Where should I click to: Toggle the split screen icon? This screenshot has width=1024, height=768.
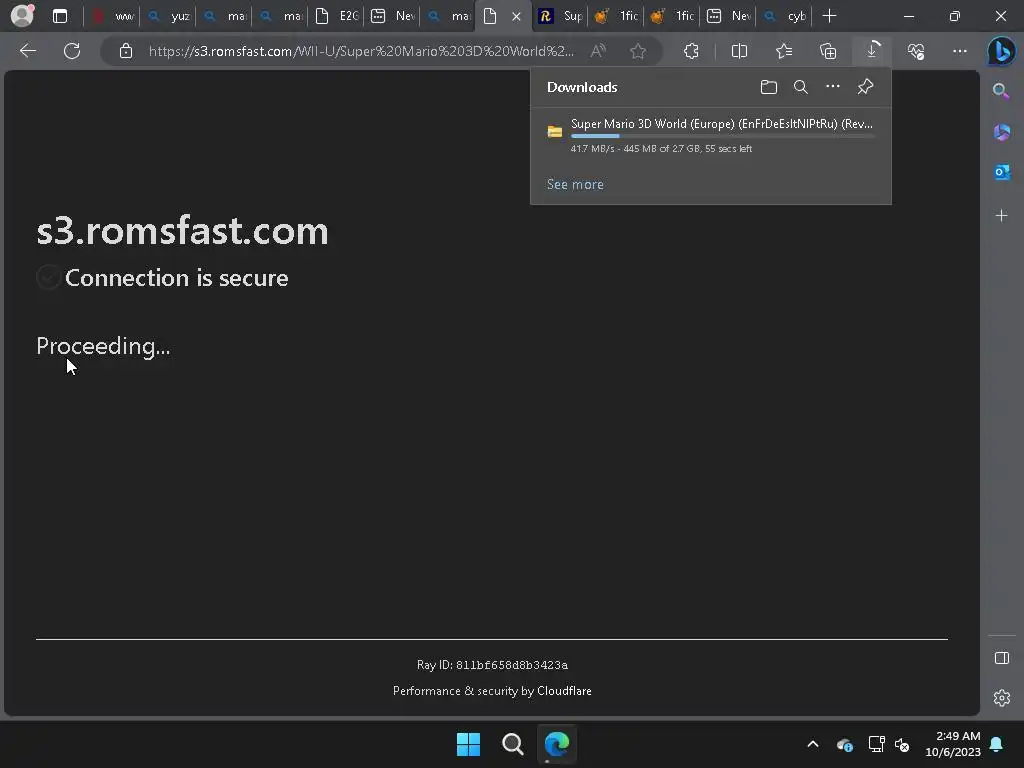click(739, 51)
